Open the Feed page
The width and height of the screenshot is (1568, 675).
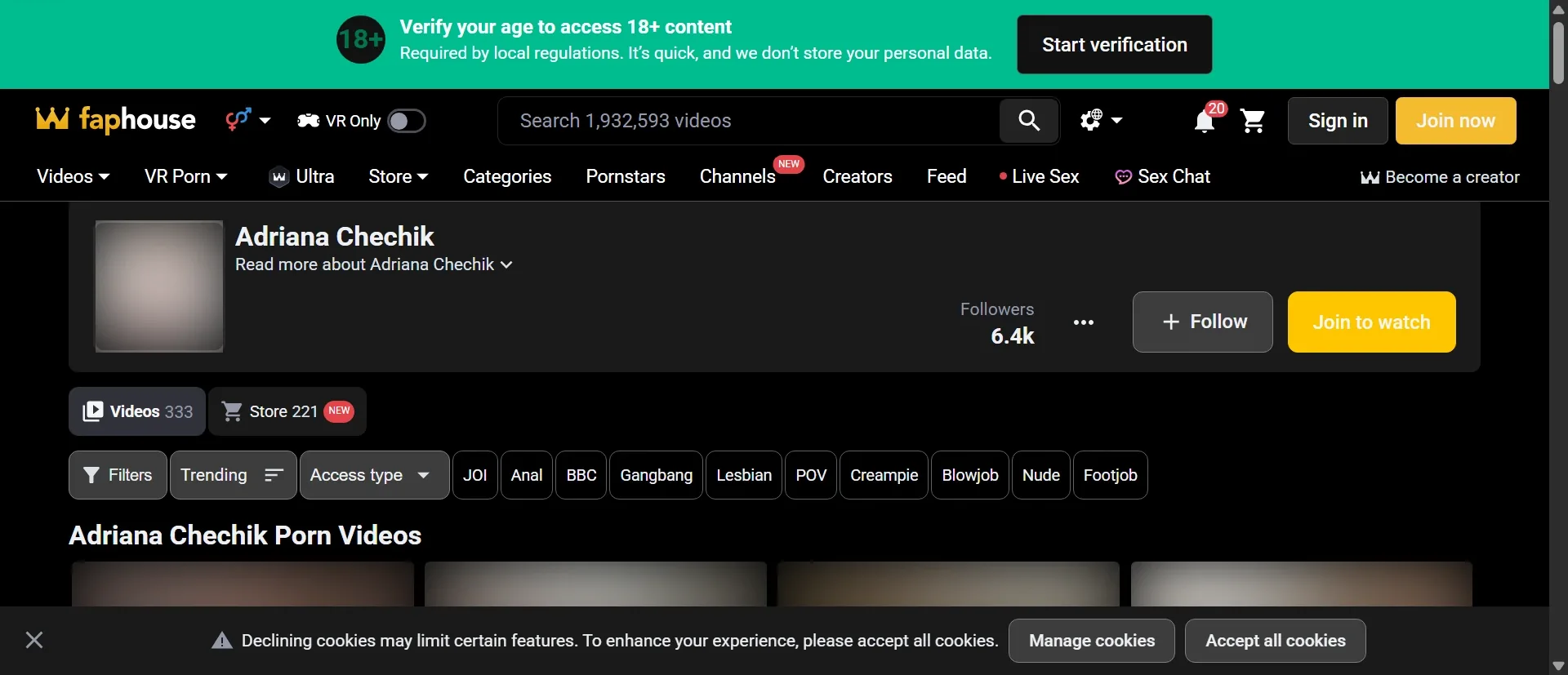click(947, 176)
